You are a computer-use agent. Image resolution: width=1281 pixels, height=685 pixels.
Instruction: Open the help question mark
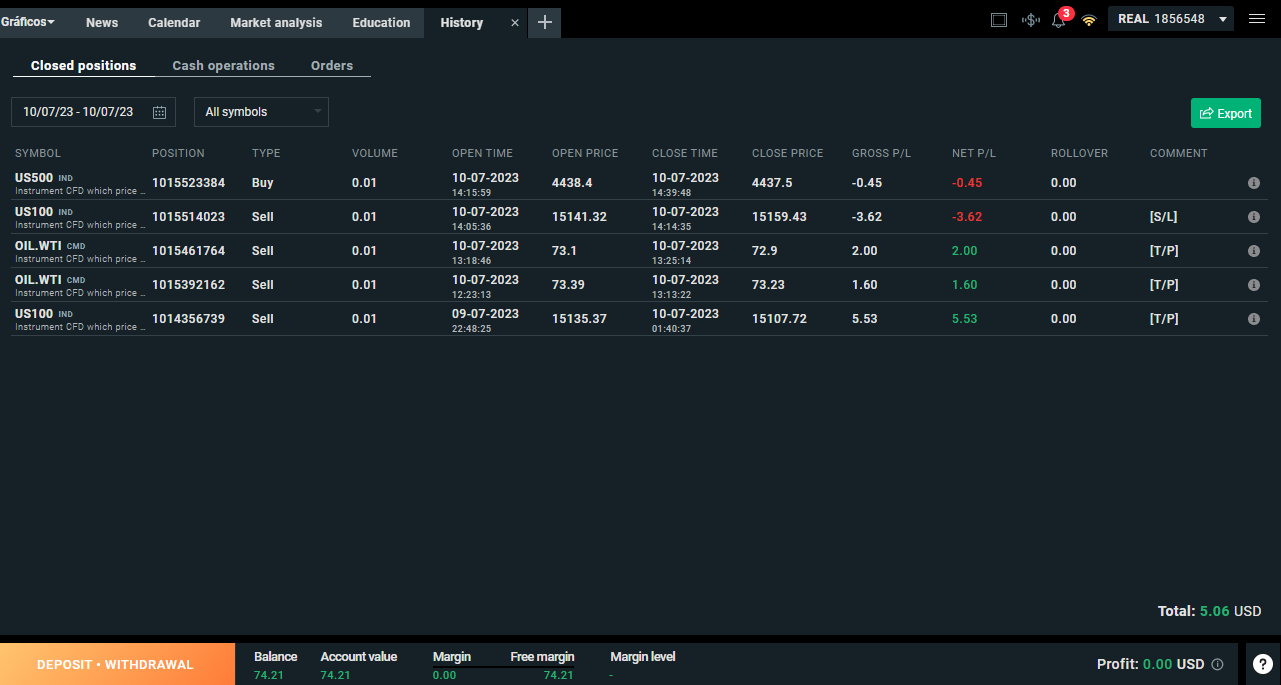click(x=1263, y=663)
